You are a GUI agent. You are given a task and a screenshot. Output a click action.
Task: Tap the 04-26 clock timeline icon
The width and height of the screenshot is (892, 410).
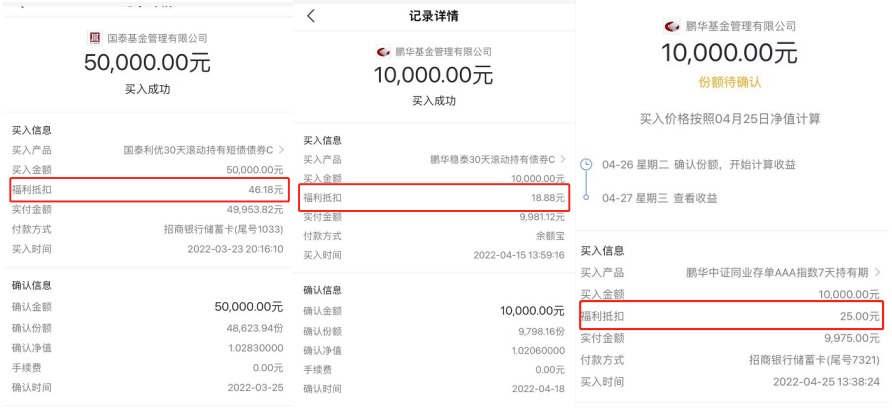pos(587,165)
